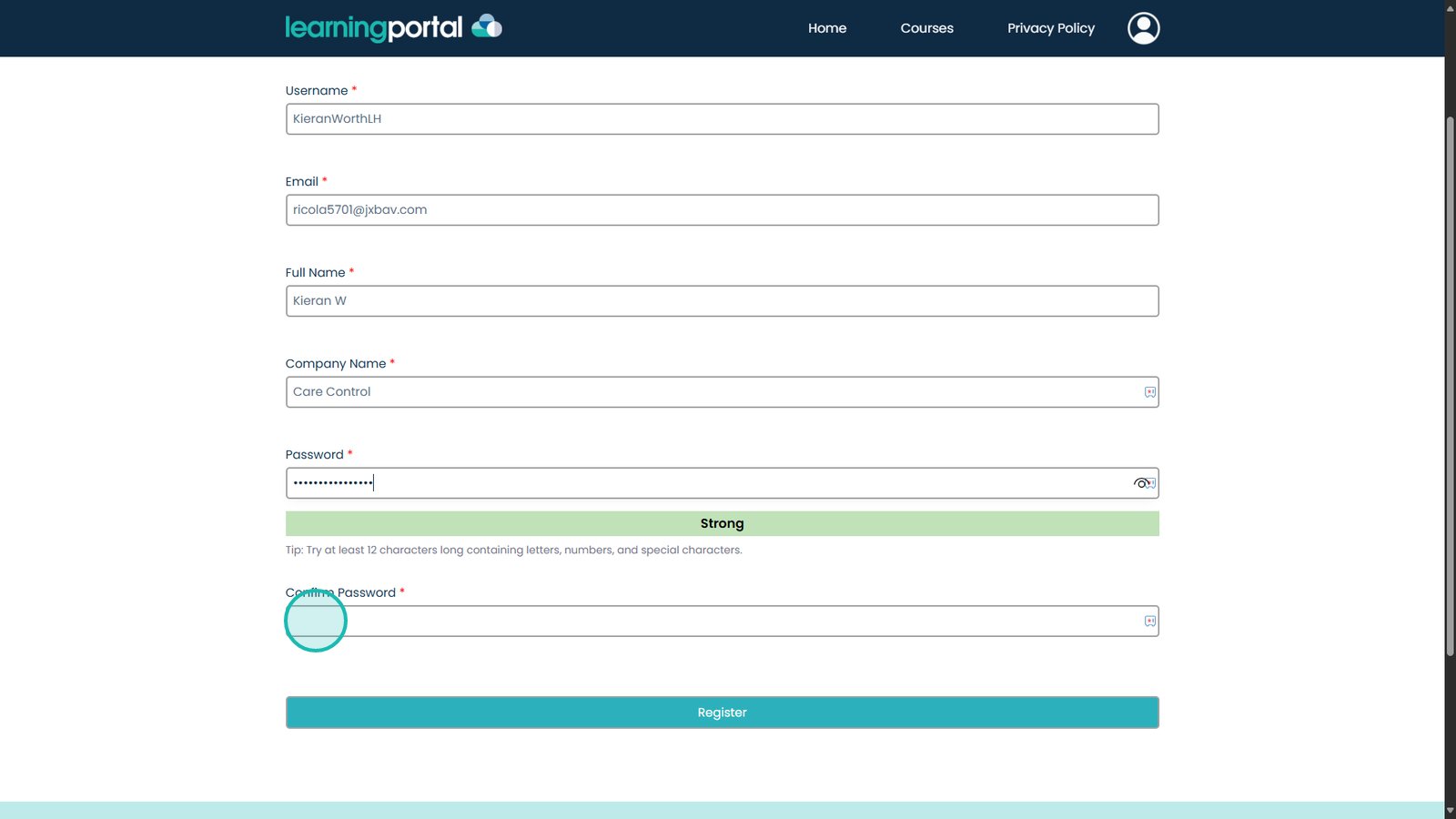Focus the Password input field
This screenshot has height=819, width=1456.
[710, 483]
